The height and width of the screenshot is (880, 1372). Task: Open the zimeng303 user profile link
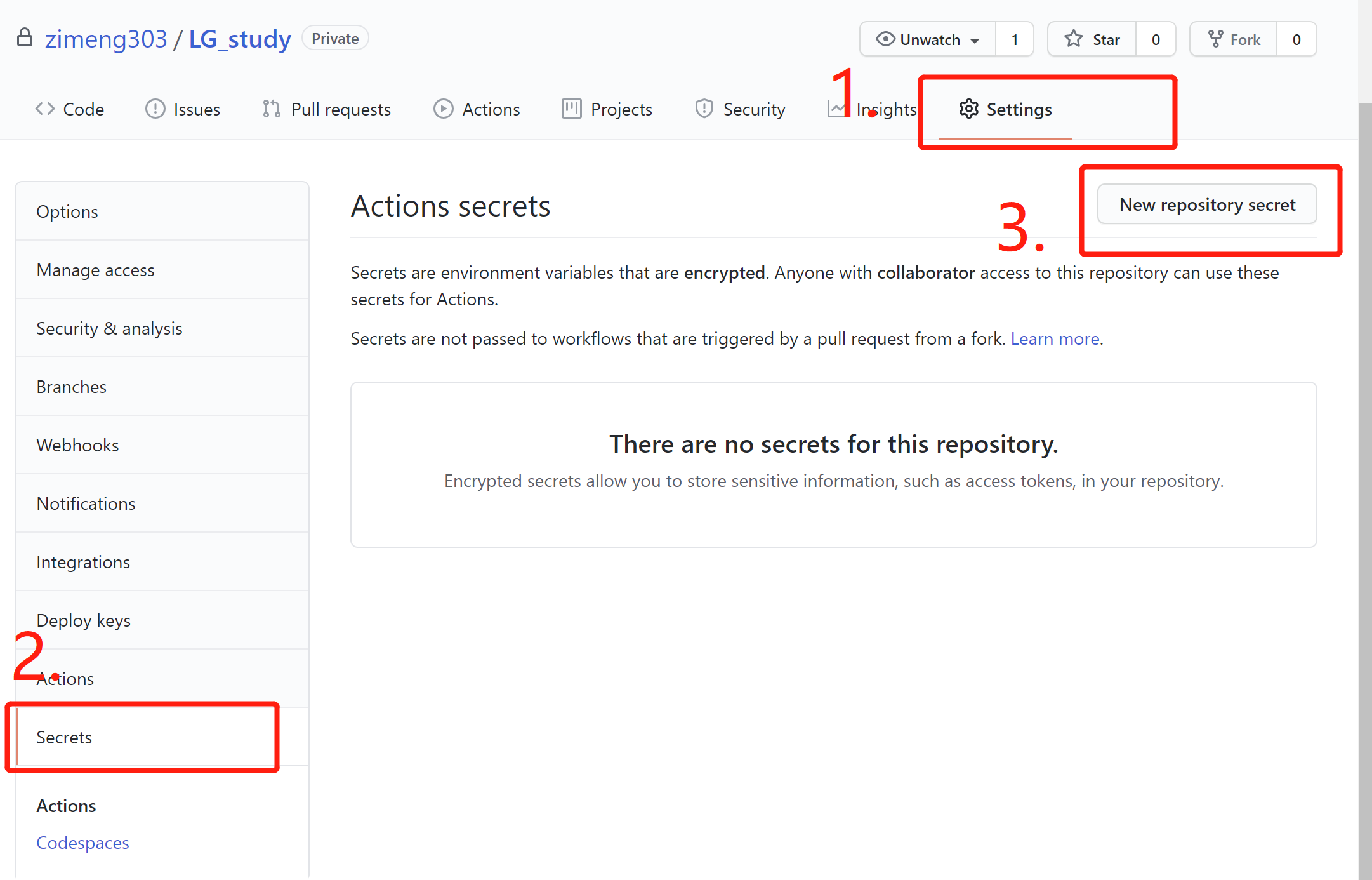[x=106, y=39]
